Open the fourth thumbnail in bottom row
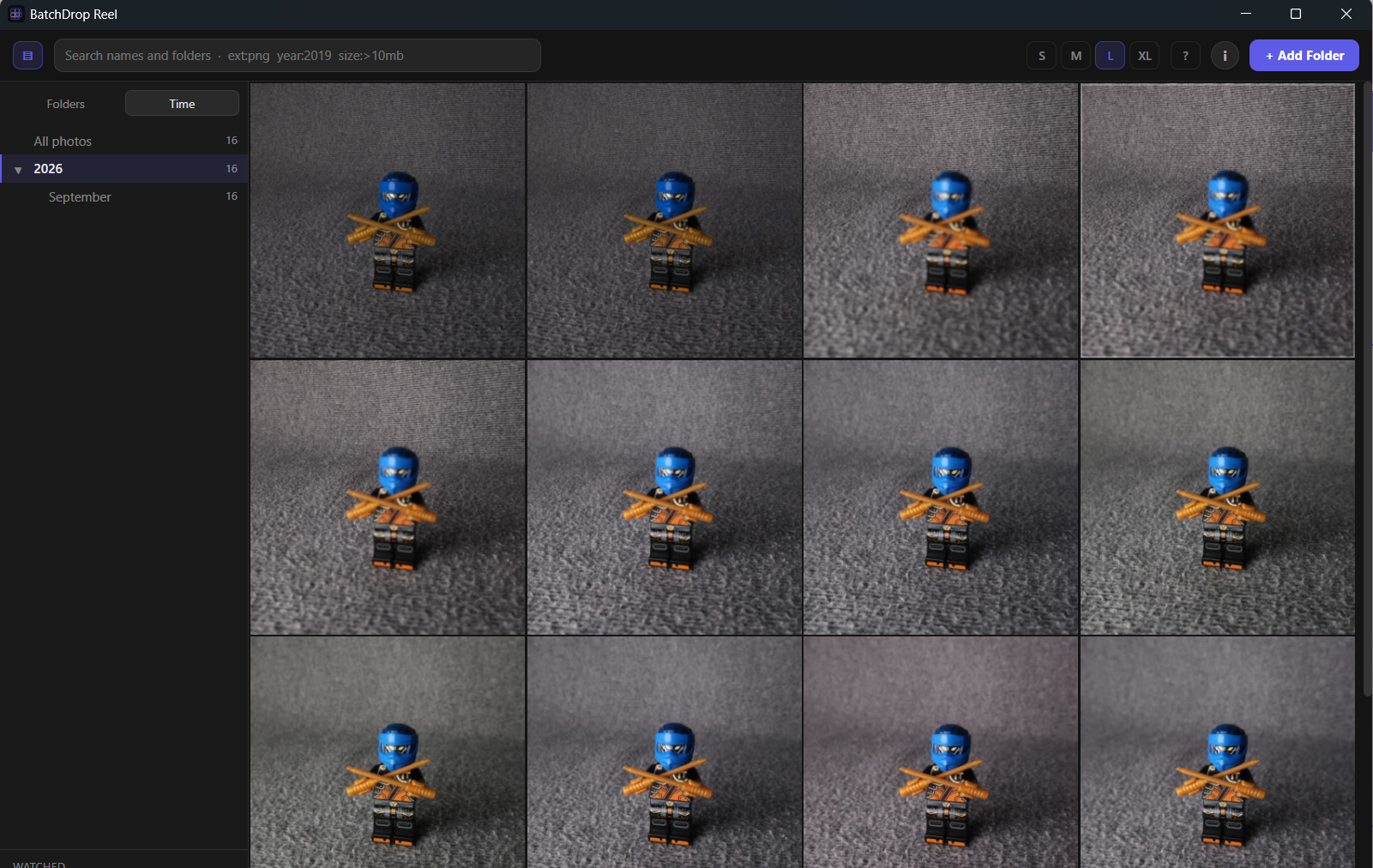This screenshot has height=868, width=1373. point(1218,752)
